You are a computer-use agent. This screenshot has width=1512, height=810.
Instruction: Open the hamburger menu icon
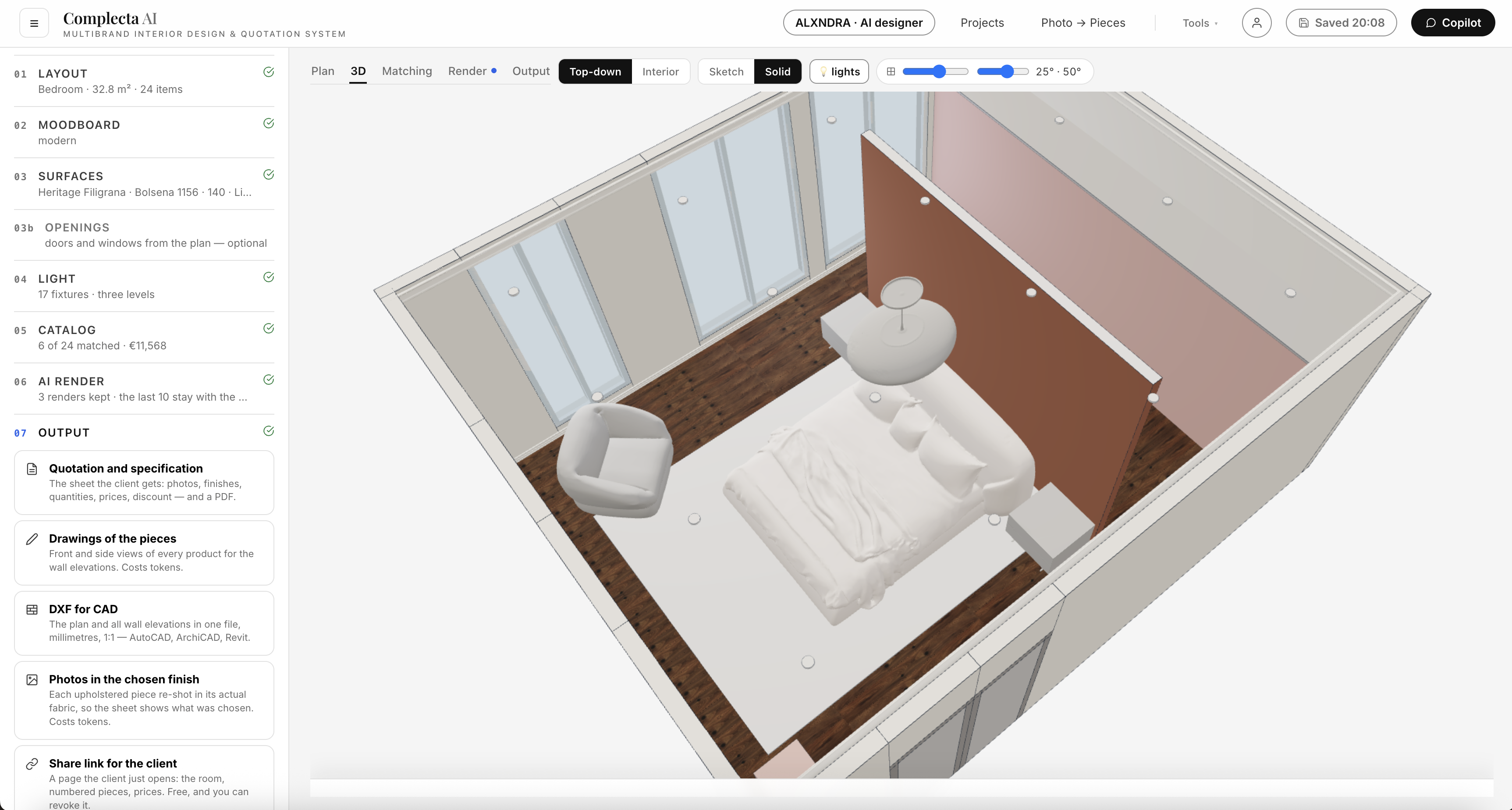tap(34, 24)
